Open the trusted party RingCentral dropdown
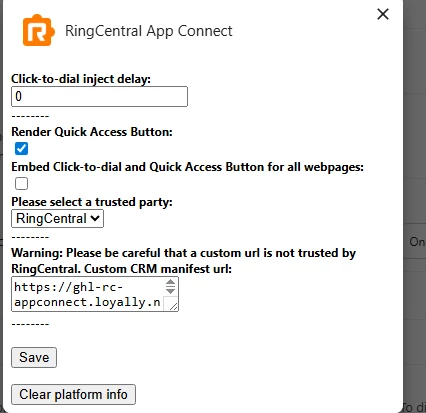The height and width of the screenshot is (413, 426). click(57, 219)
